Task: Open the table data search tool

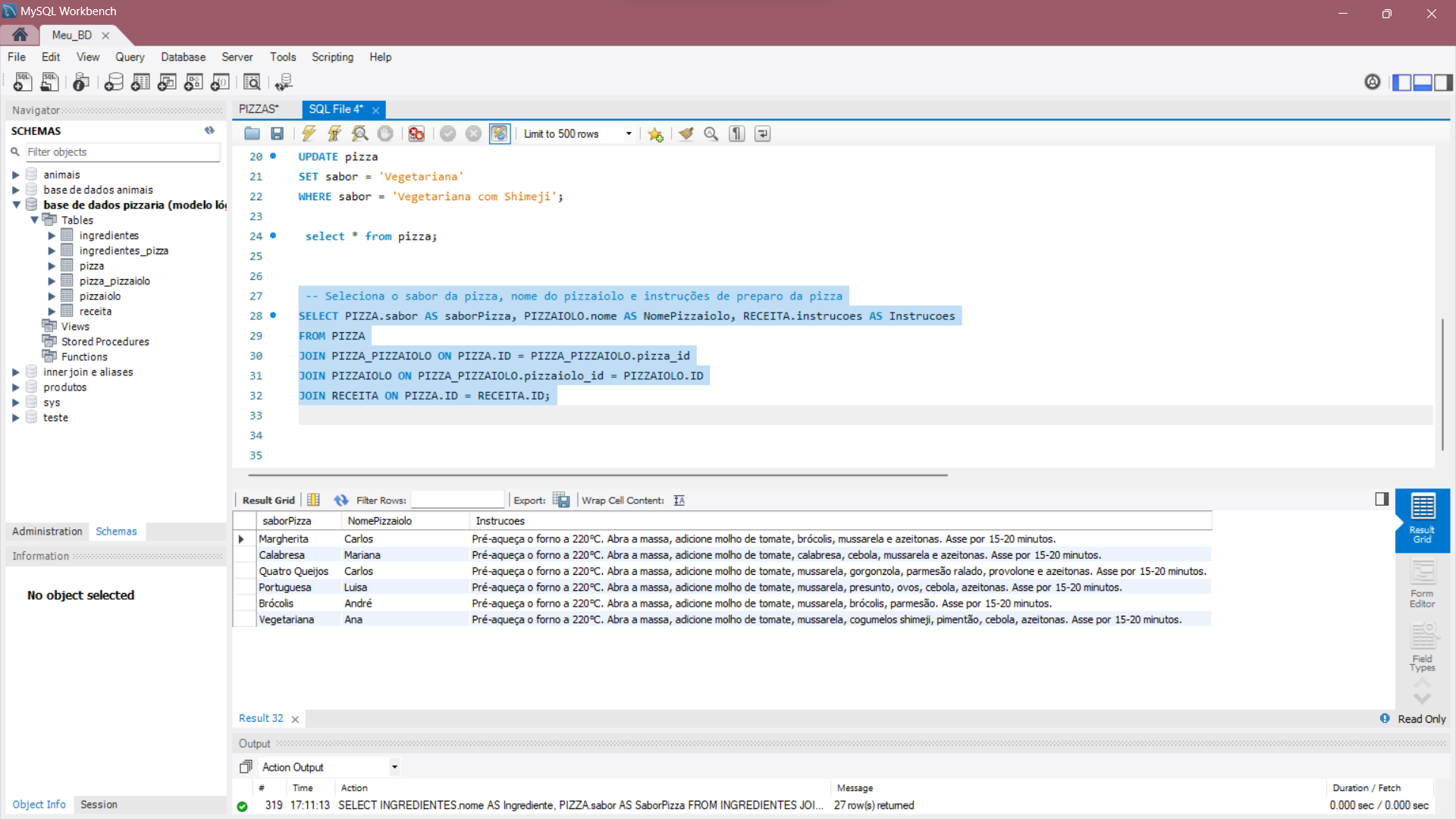Action: pos(252,82)
